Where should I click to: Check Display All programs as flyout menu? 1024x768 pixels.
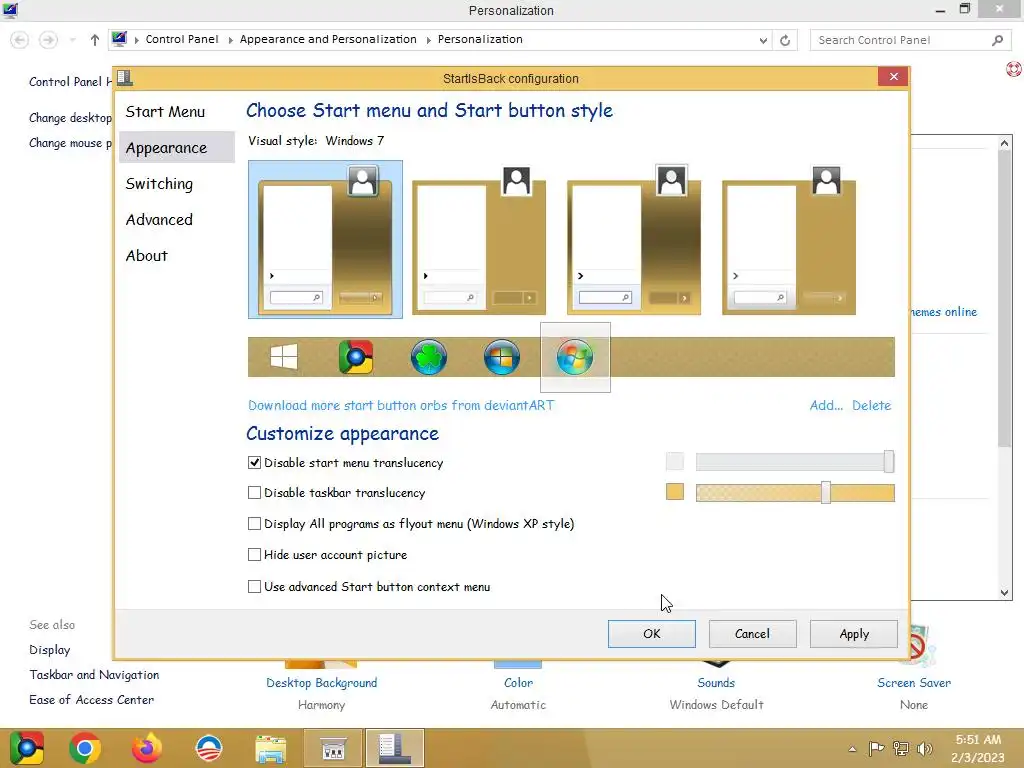pyautogui.click(x=255, y=523)
